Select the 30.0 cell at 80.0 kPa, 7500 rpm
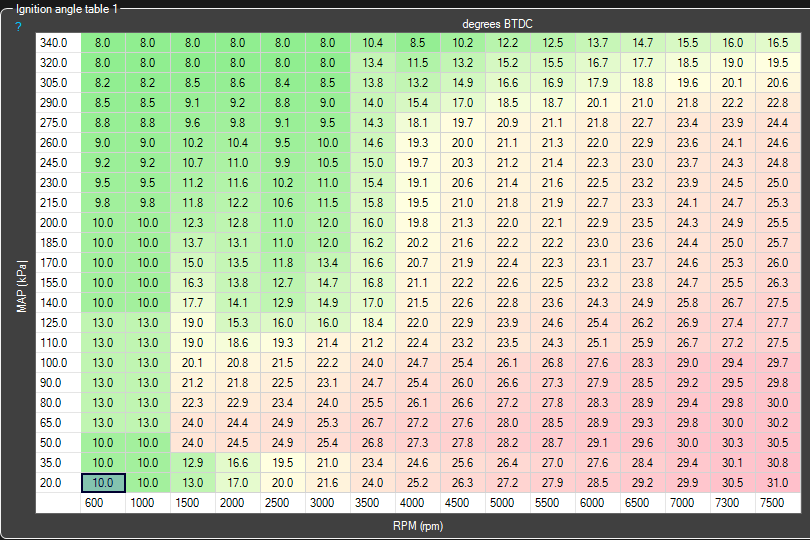Image resolution: width=810 pixels, height=540 pixels. point(777,402)
